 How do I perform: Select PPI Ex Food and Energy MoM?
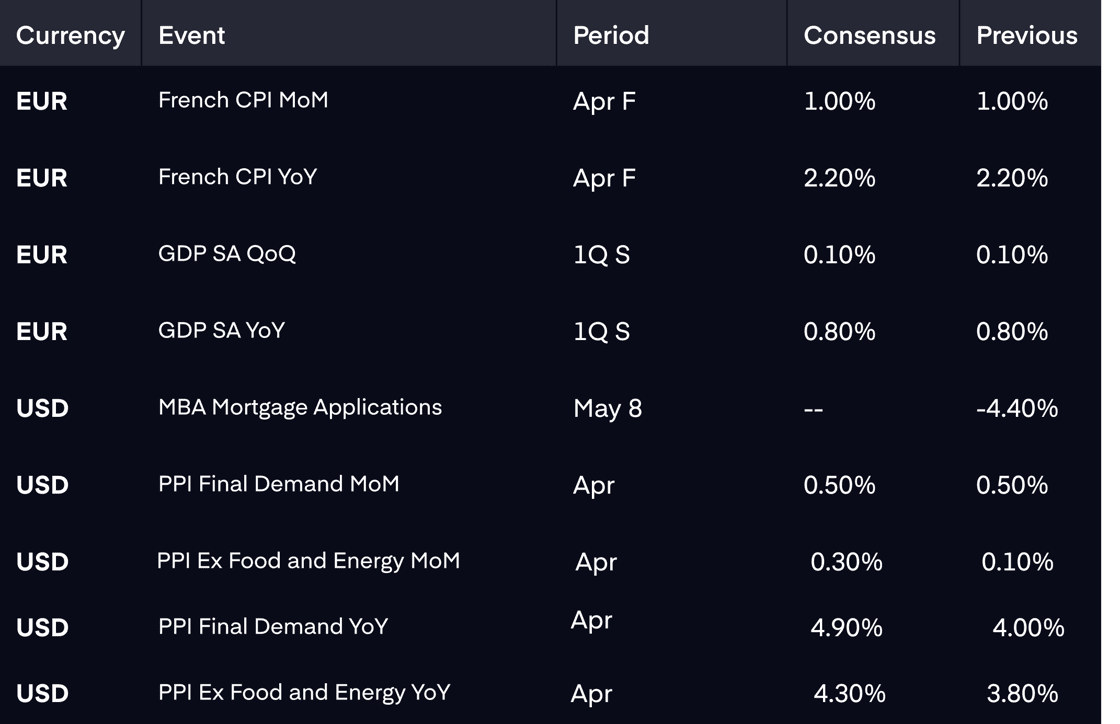click(x=309, y=561)
